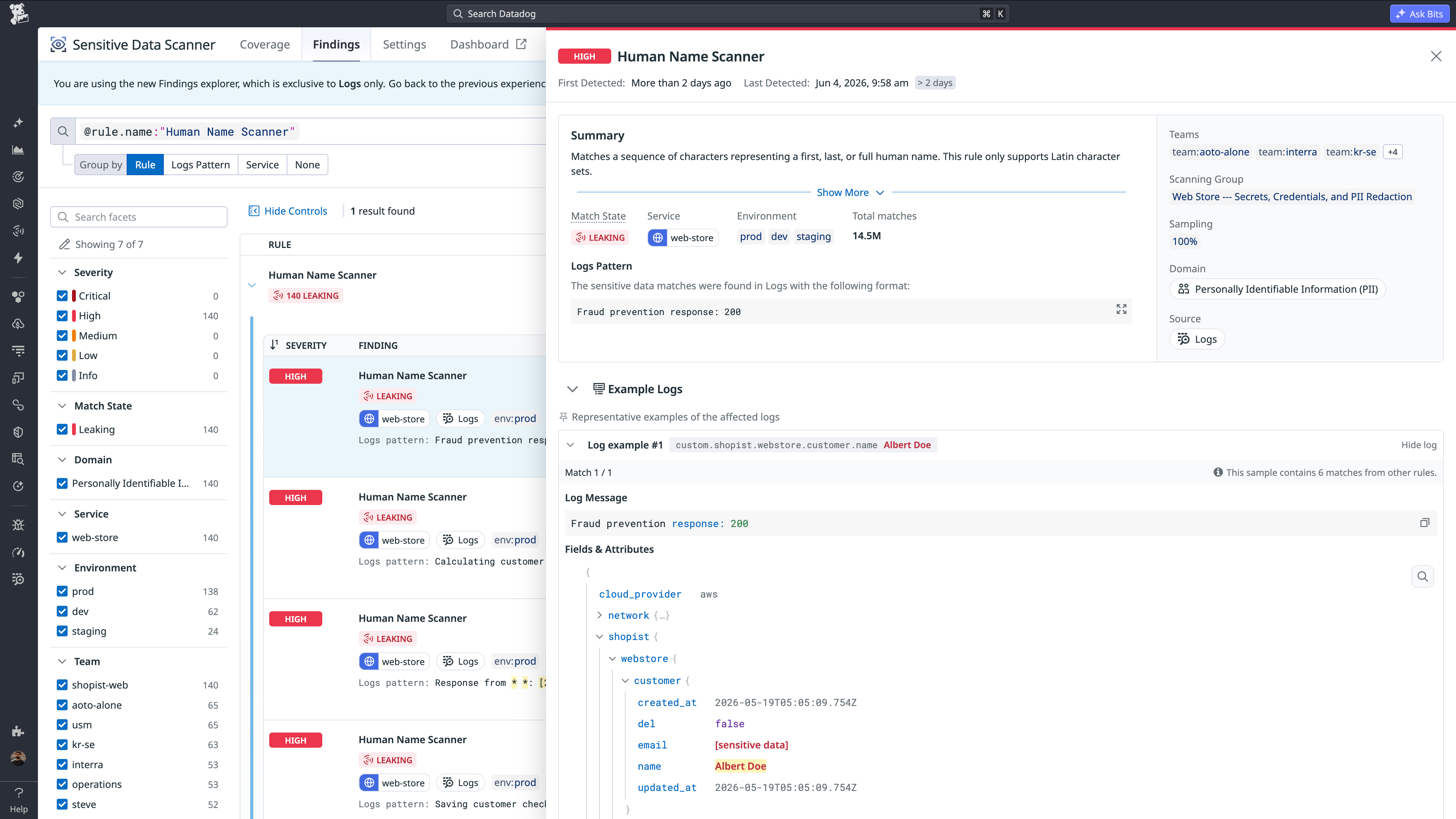Click the lightning bolt icon in the sidebar
The width and height of the screenshot is (1456, 819).
point(19,258)
